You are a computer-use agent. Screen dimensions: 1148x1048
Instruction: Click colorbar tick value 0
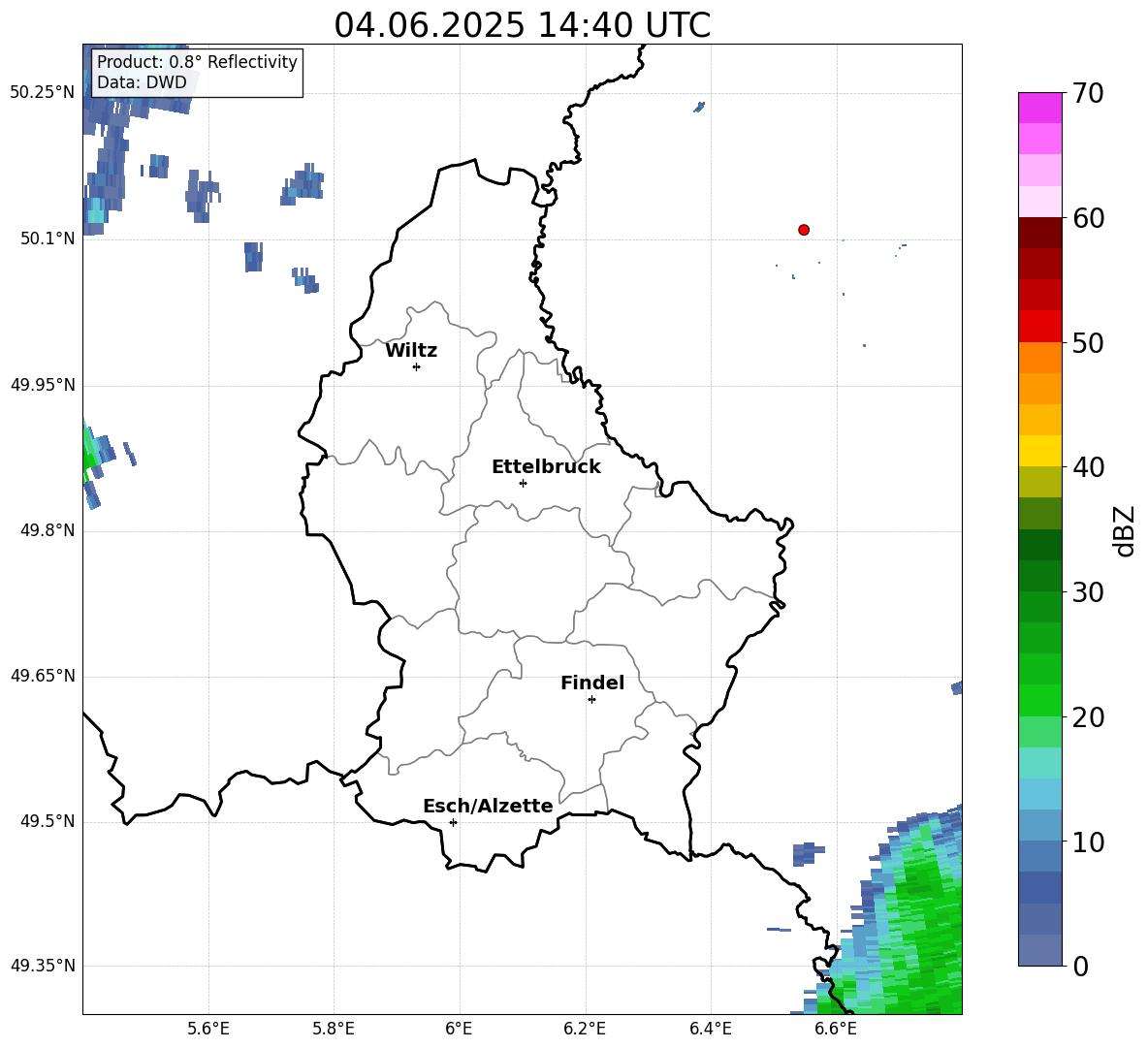(x=1080, y=966)
